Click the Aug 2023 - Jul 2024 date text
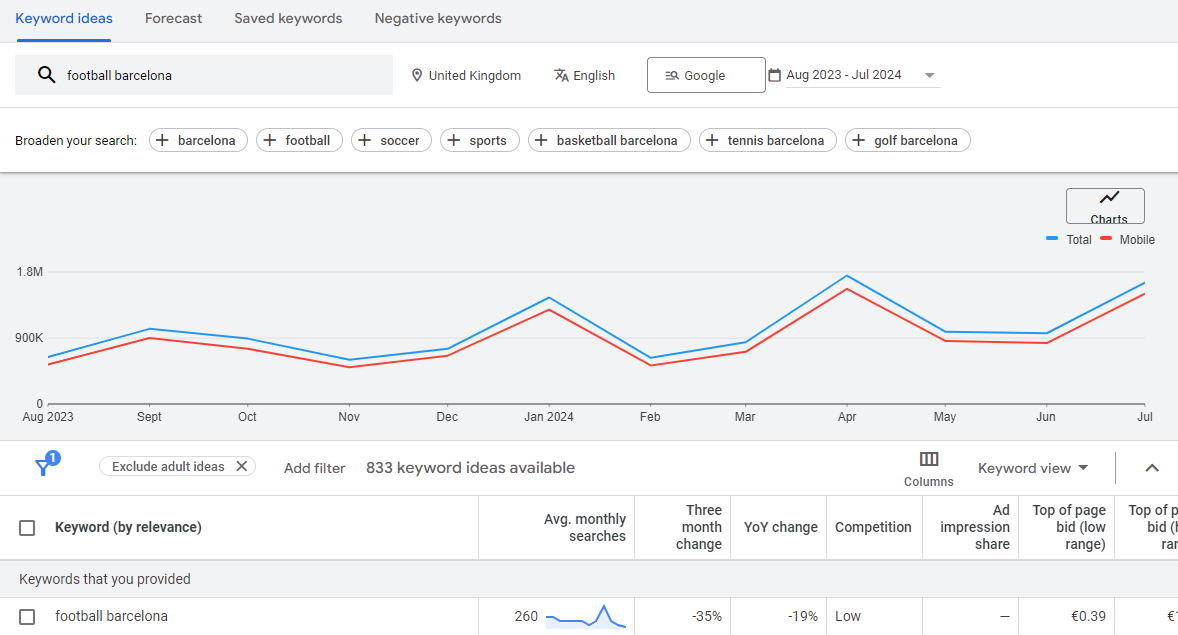Viewport: 1178px width, 635px height. coord(844,75)
